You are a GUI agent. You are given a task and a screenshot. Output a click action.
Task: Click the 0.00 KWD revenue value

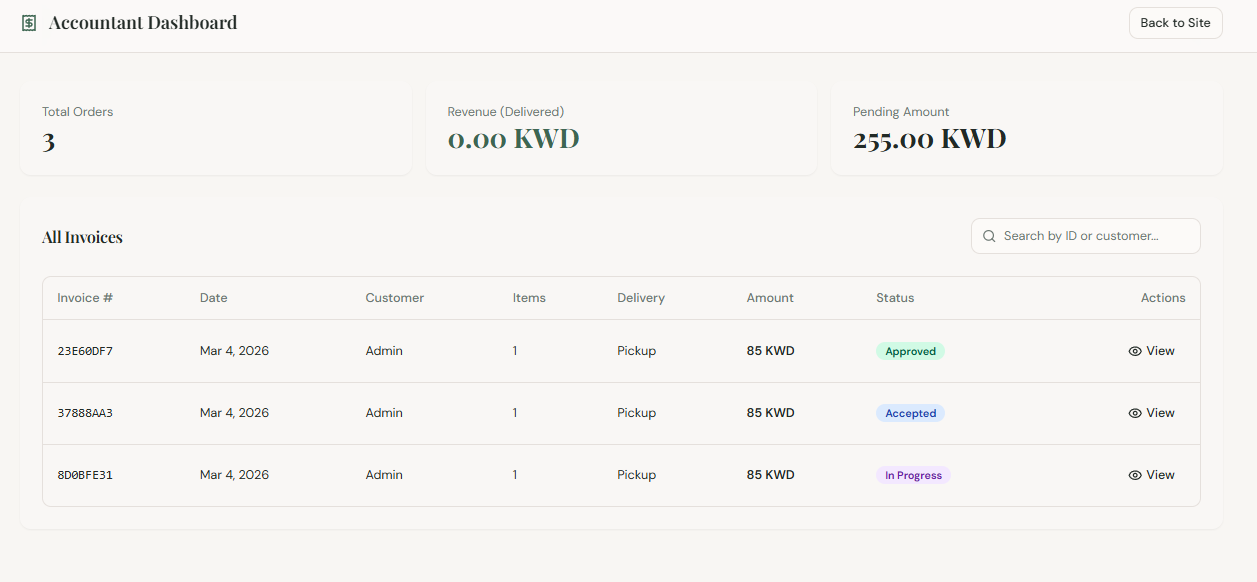[x=513, y=139]
